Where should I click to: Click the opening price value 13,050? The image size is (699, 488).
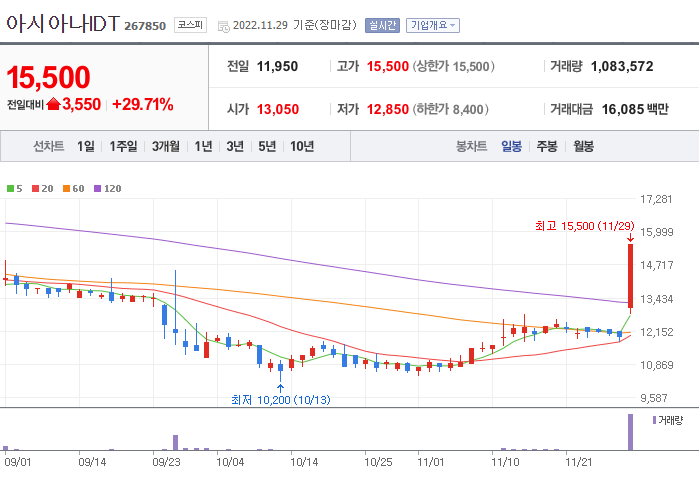(278, 109)
